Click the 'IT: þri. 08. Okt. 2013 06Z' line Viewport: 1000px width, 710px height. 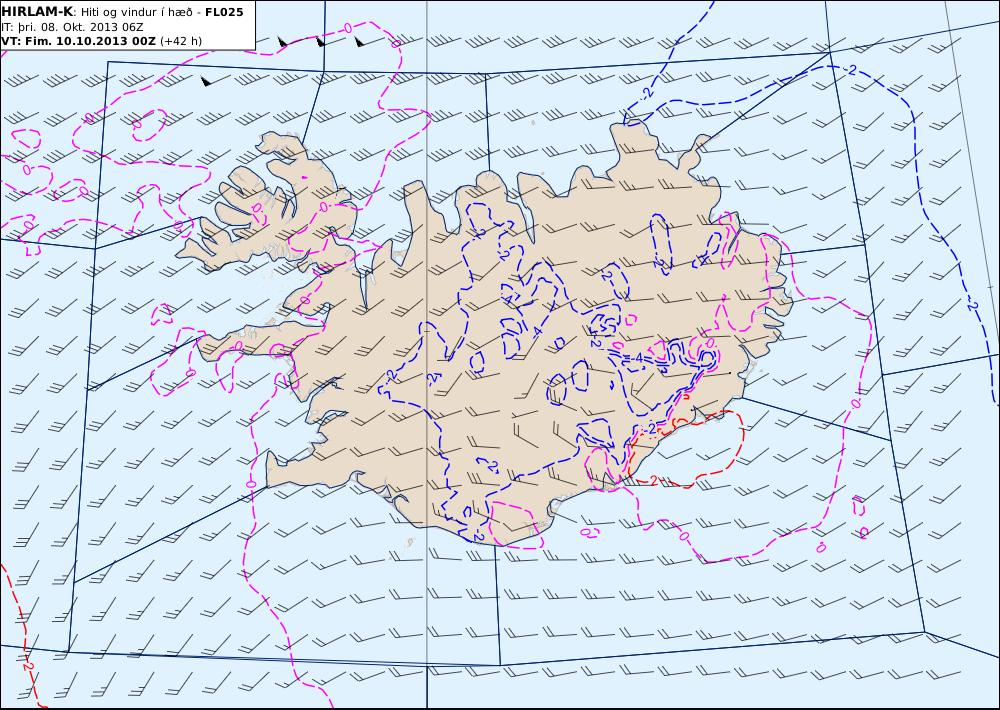point(72,27)
